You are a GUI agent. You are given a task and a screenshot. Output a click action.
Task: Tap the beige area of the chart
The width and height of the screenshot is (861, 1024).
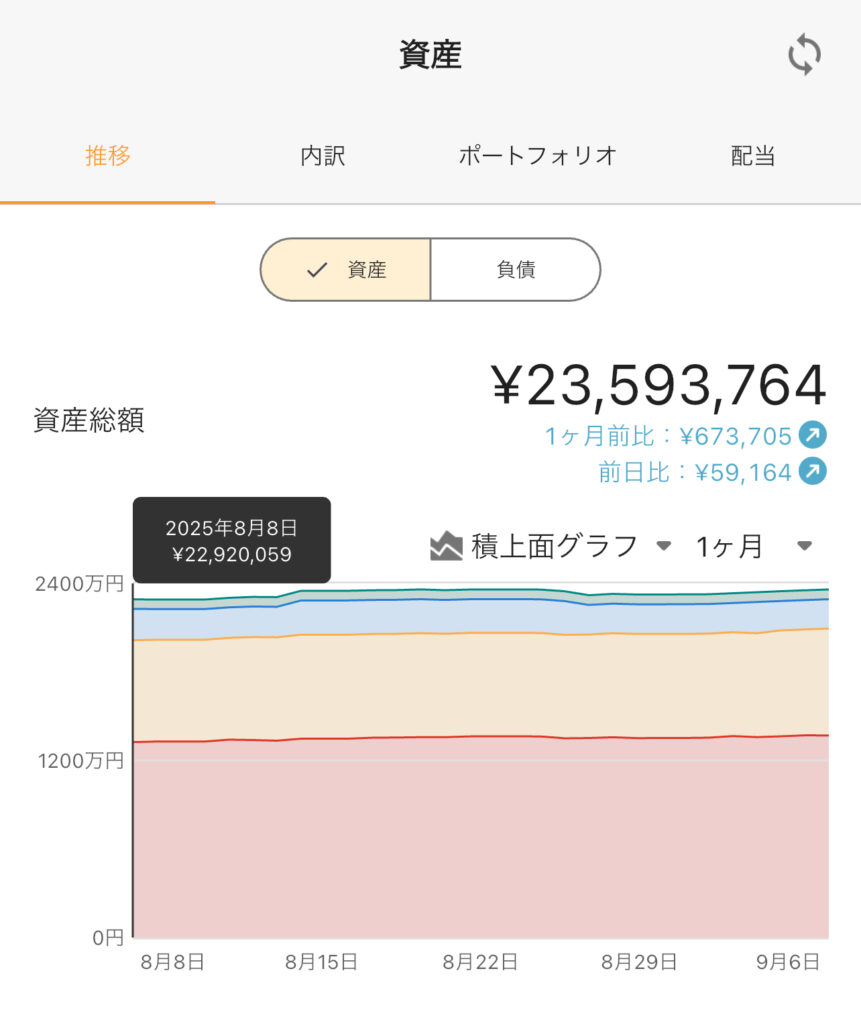(481, 686)
